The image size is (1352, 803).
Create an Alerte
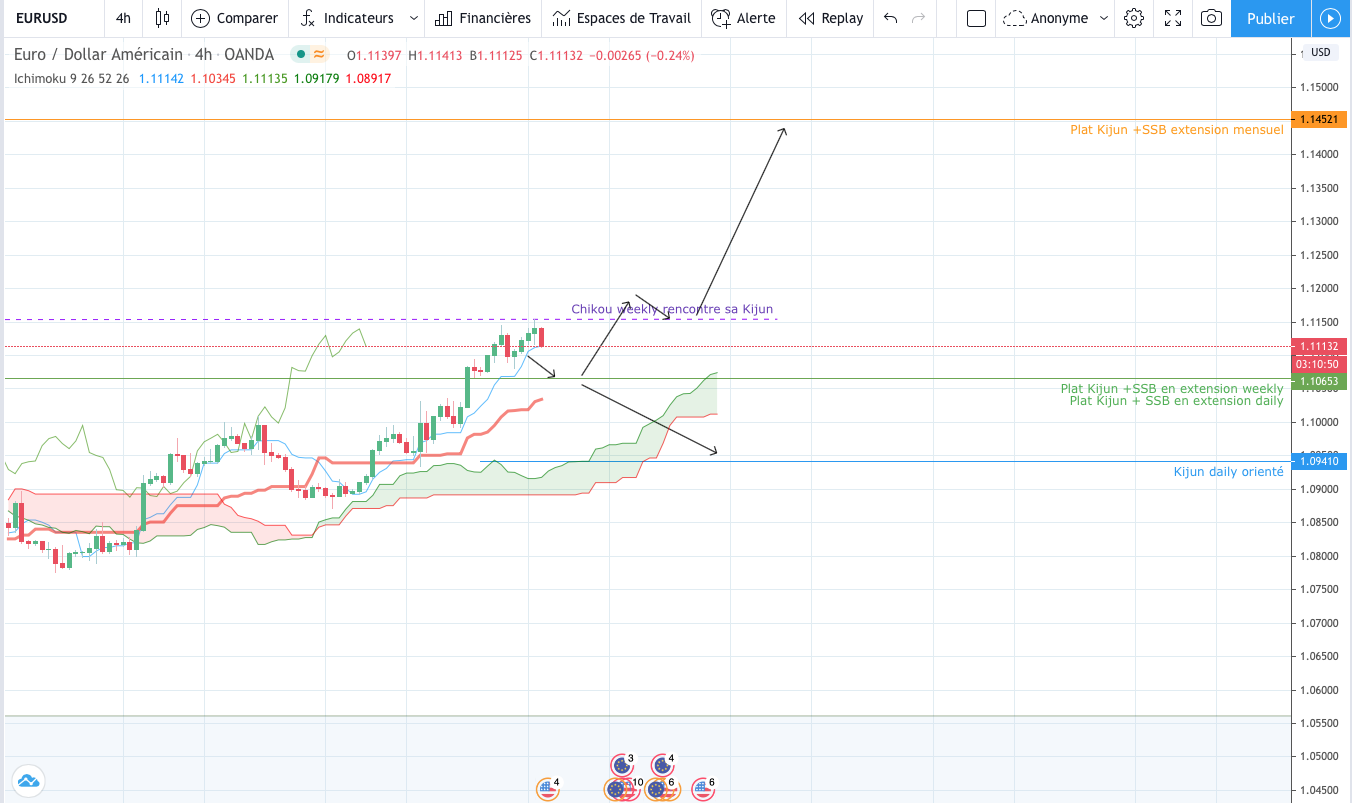point(744,18)
